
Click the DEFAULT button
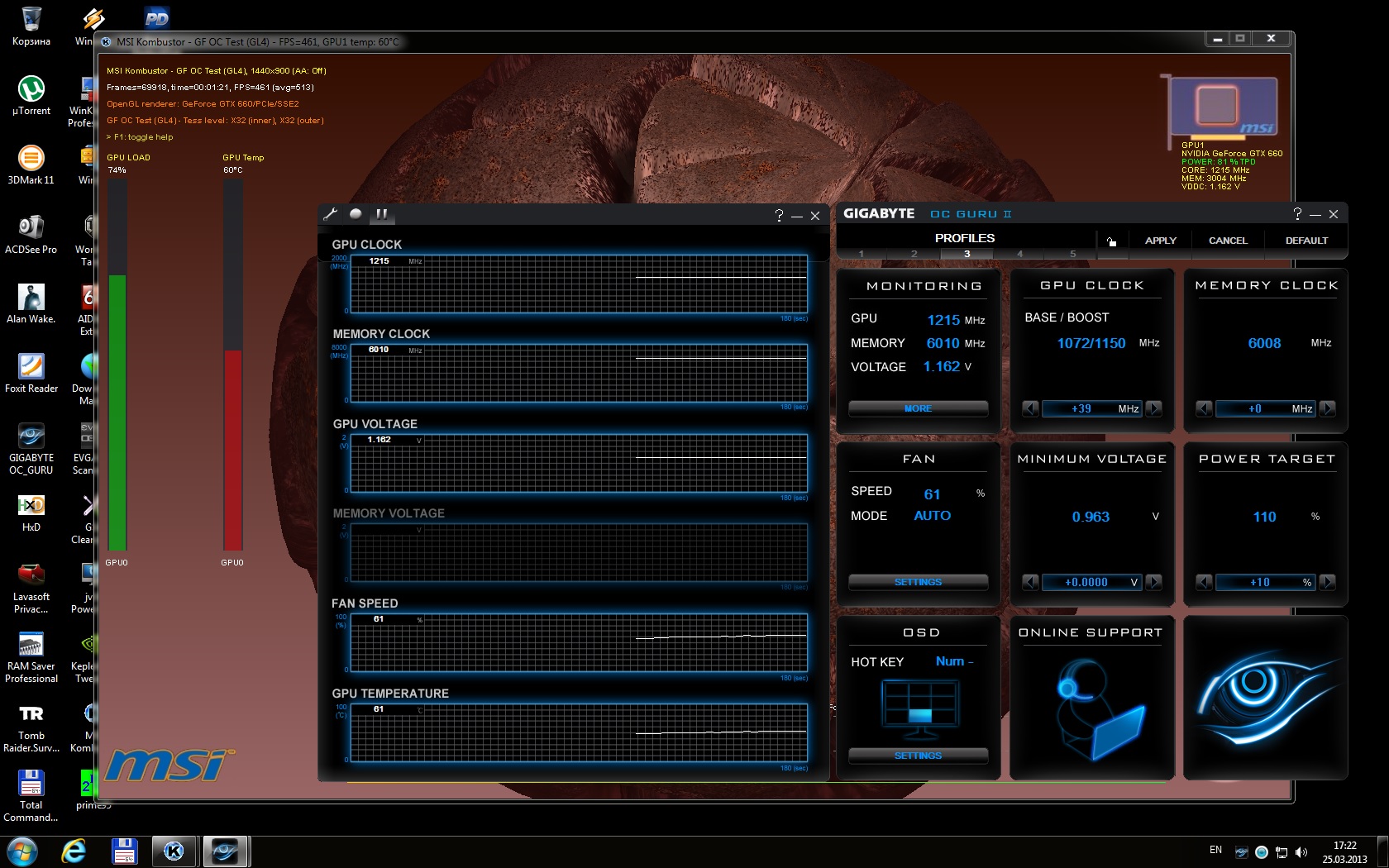coord(1306,241)
